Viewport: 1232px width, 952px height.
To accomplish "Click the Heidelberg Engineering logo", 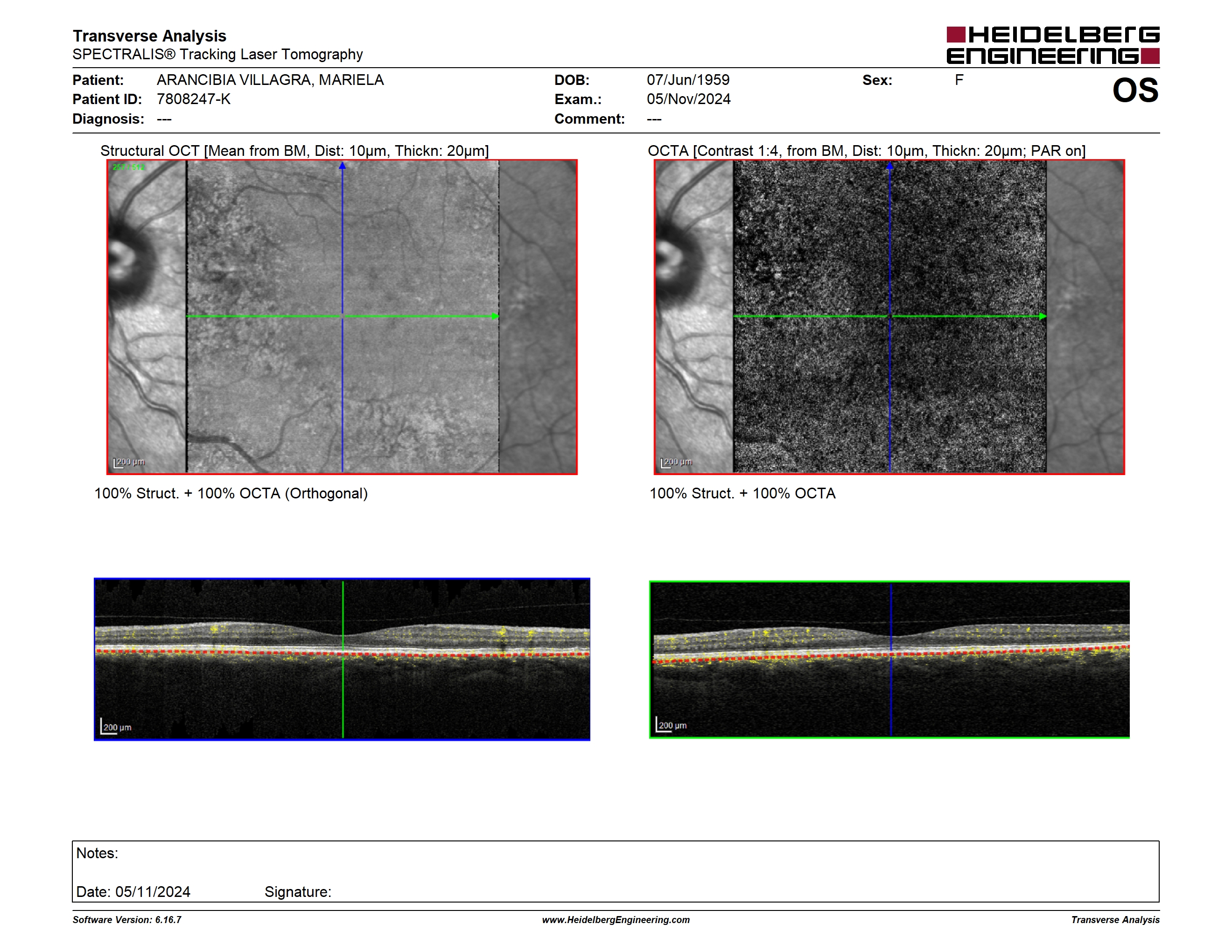I will pos(1053,45).
